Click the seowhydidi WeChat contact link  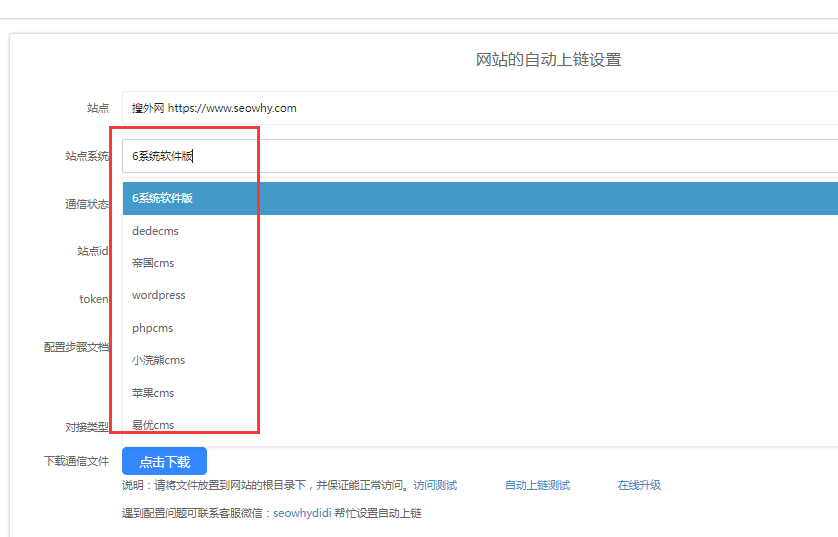point(303,513)
